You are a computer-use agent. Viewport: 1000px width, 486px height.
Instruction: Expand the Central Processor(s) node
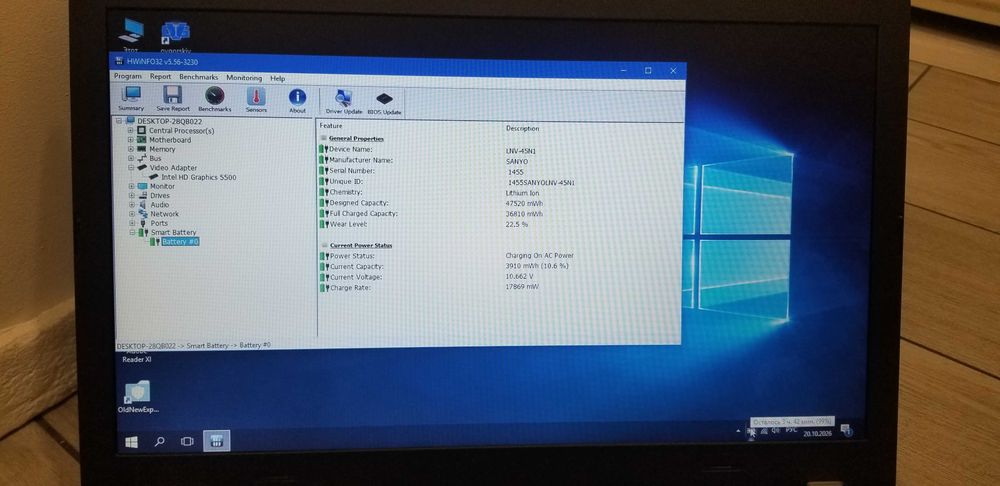[x=130, y=131]
